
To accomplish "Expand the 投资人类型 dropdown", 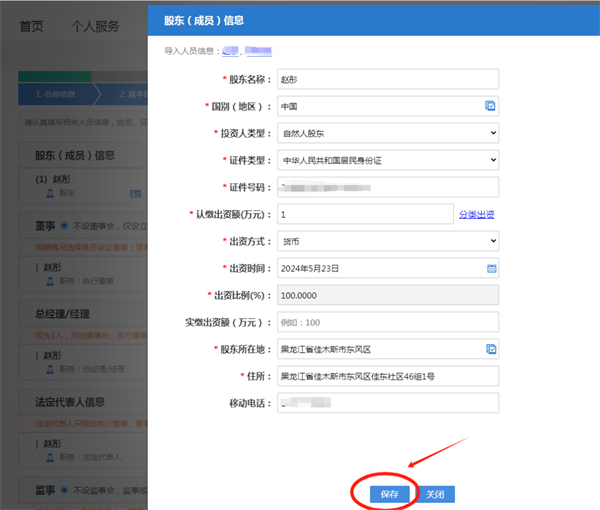I will click(x=386, y=132).
